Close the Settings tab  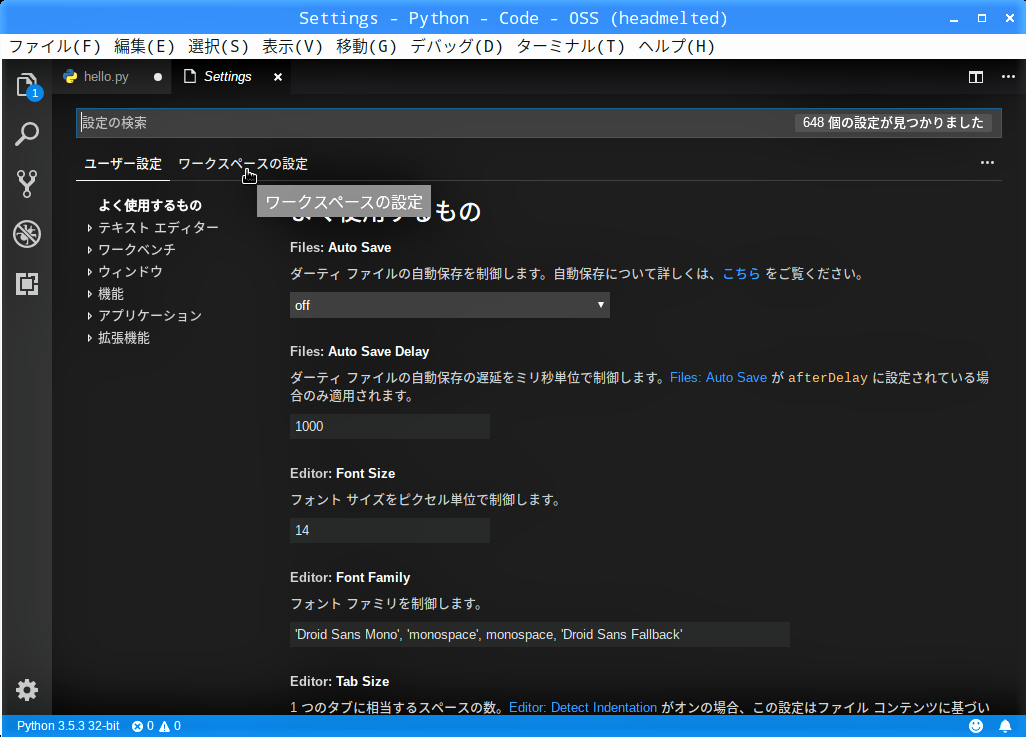(x=278, y=77)
